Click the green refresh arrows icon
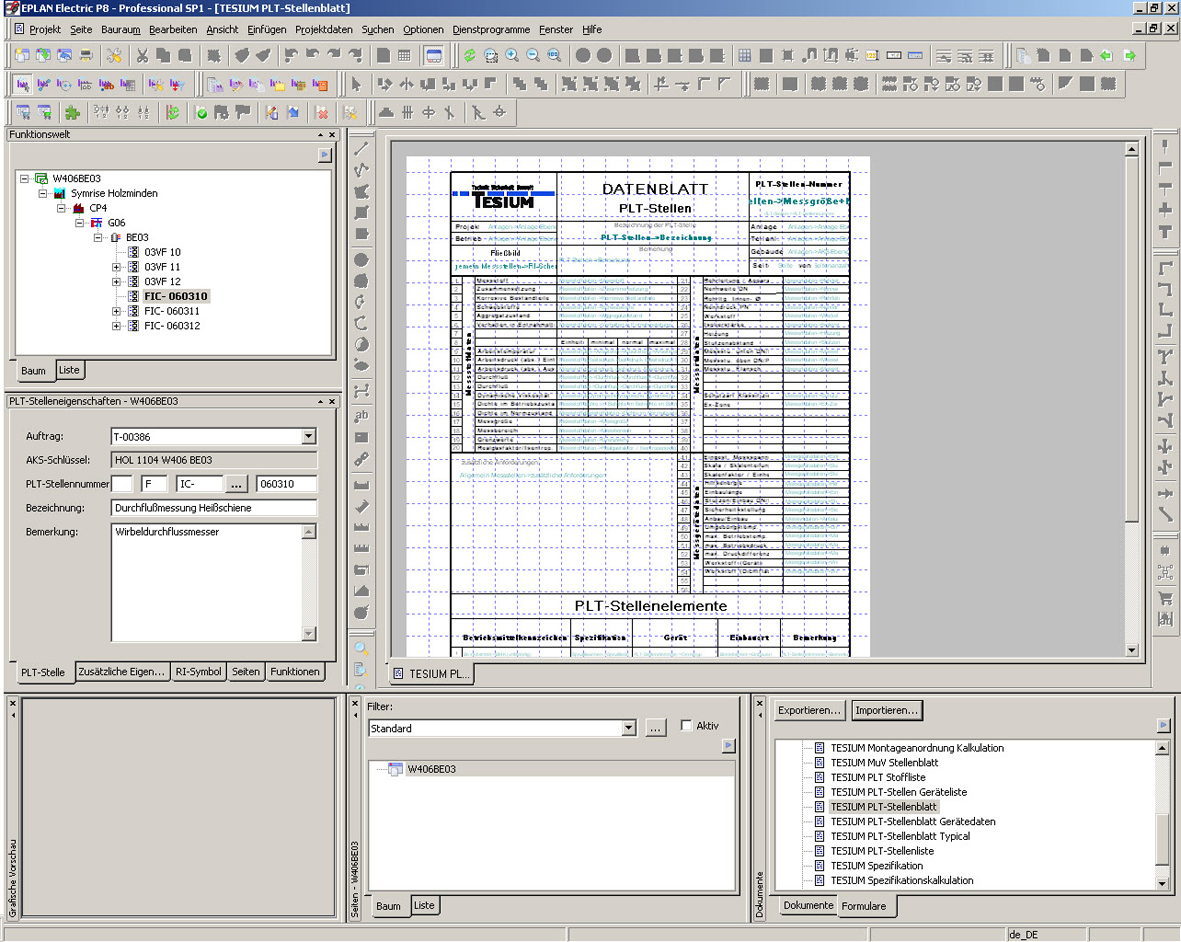 pyautogui.click(x=469, y=56)
